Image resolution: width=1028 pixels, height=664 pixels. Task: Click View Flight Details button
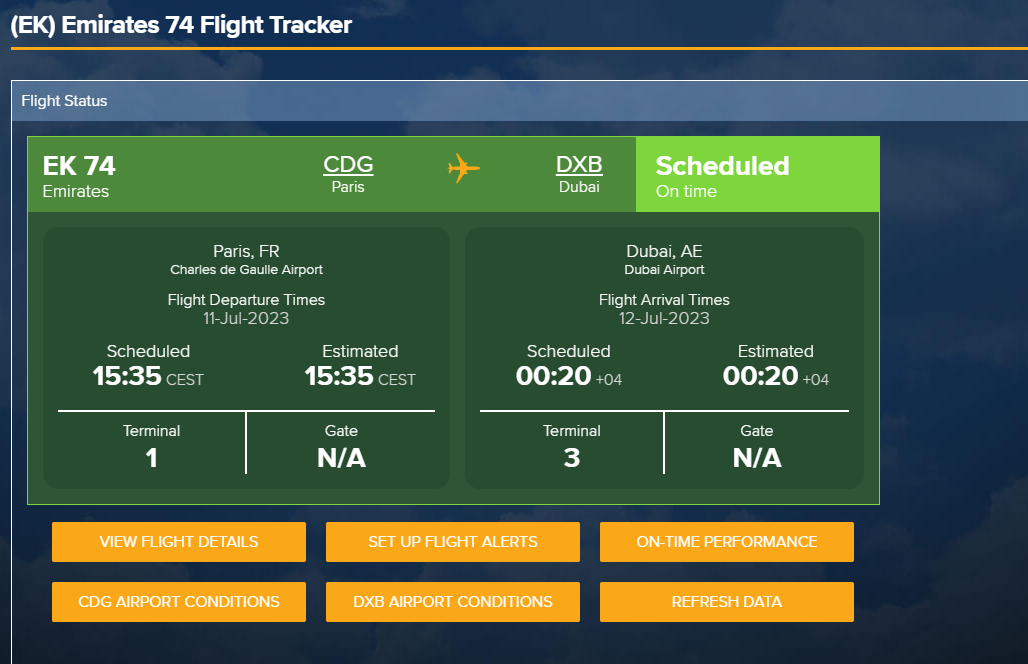pos(179,541)
